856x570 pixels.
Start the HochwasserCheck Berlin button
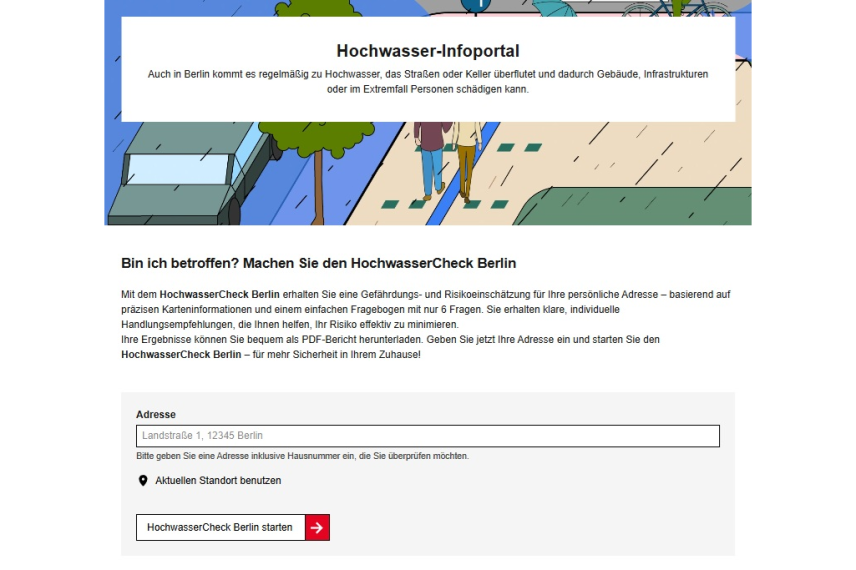(233, 527)
